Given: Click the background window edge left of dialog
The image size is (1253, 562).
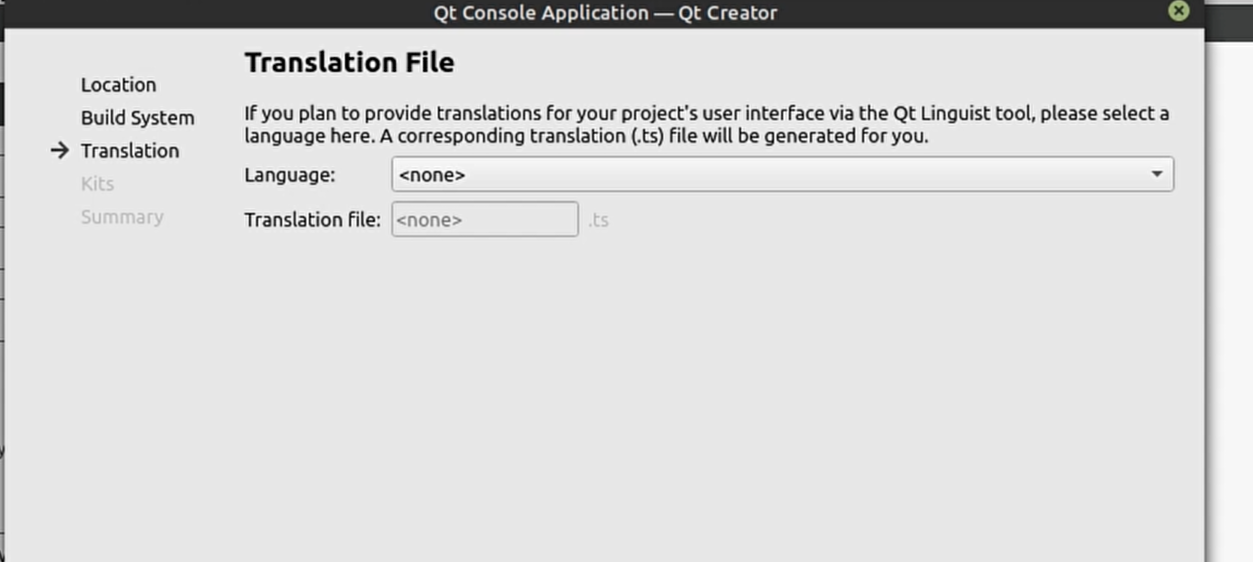Looking at the screenshot, I should coord(2,300).
